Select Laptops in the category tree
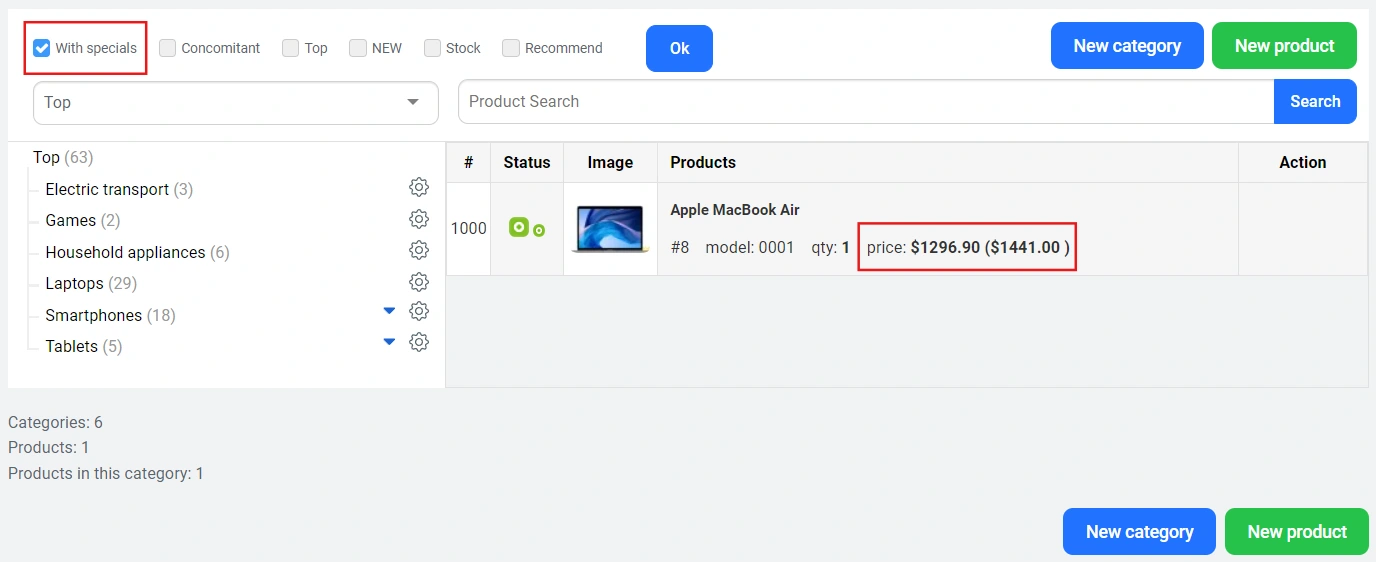1376x562 pixels. [x=74, y=284]
